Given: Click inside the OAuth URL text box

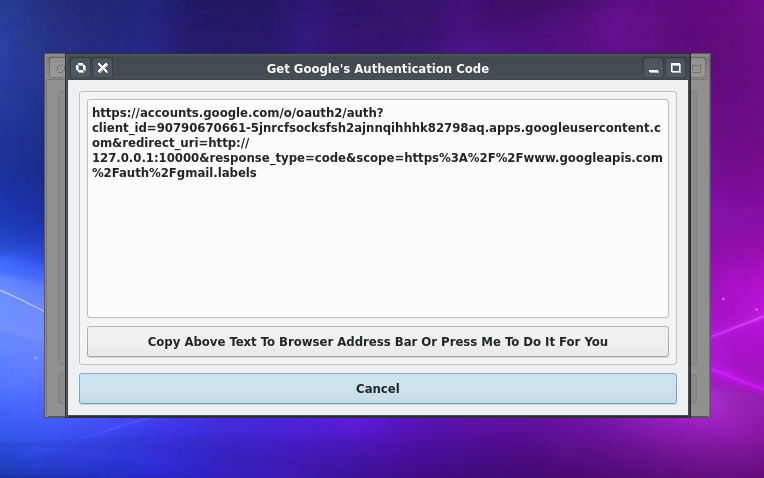Looking at the screenshot, I should coord(378,209).
